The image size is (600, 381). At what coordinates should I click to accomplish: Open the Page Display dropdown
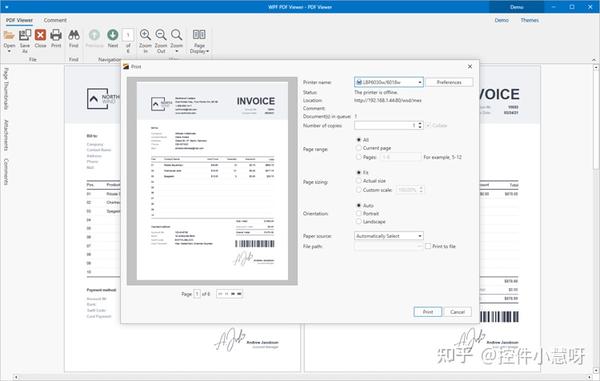tap(199, 41)
